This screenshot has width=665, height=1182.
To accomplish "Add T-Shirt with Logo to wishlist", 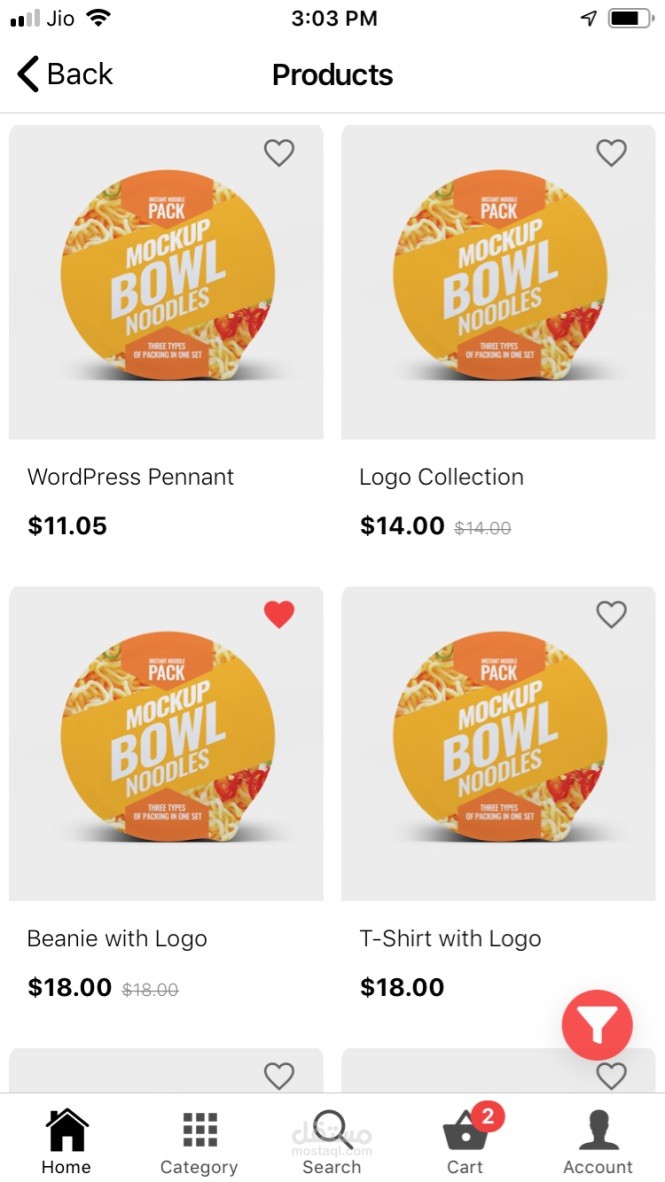I will (x=611, y=614).
